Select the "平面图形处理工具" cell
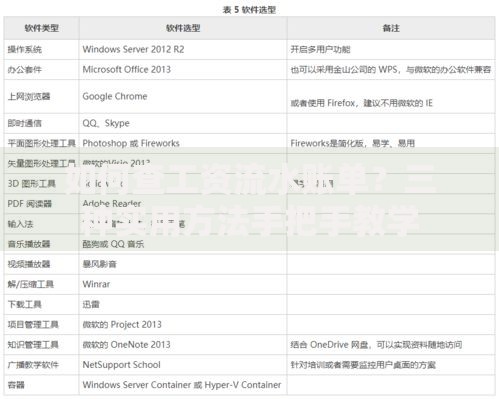Image resolution: width=499 pixels, height=399 pixels. (x=42, y=143)
